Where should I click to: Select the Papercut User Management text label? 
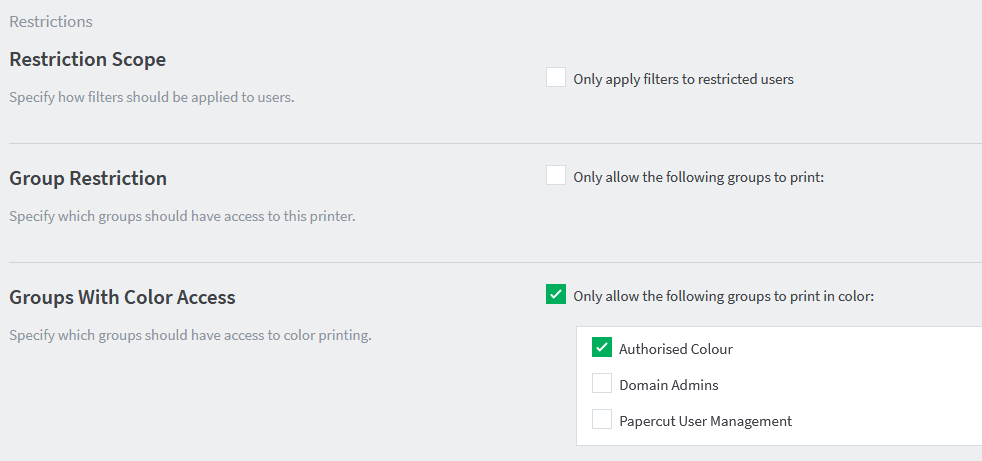click(x=705, y=421)
